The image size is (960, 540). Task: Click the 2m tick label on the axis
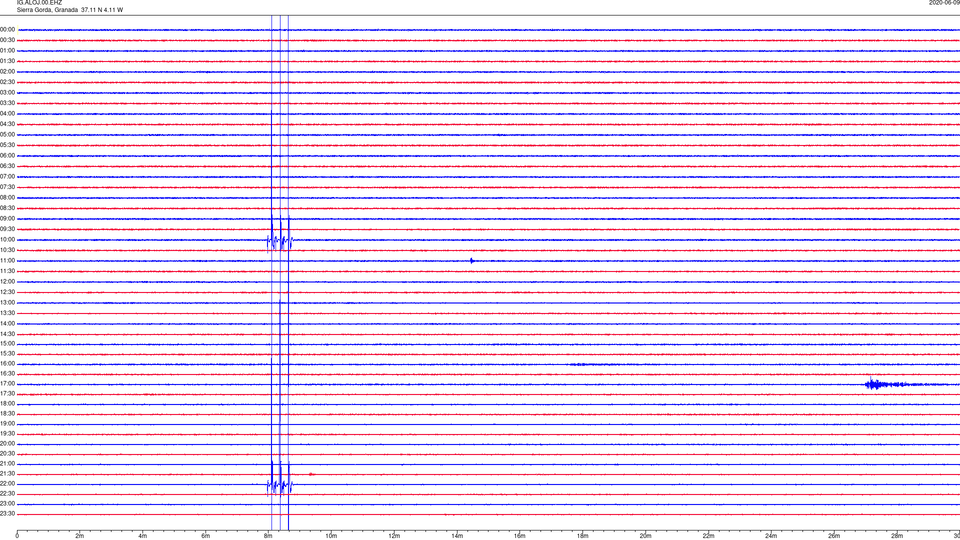pyautogui.click(x=80, y=536)
